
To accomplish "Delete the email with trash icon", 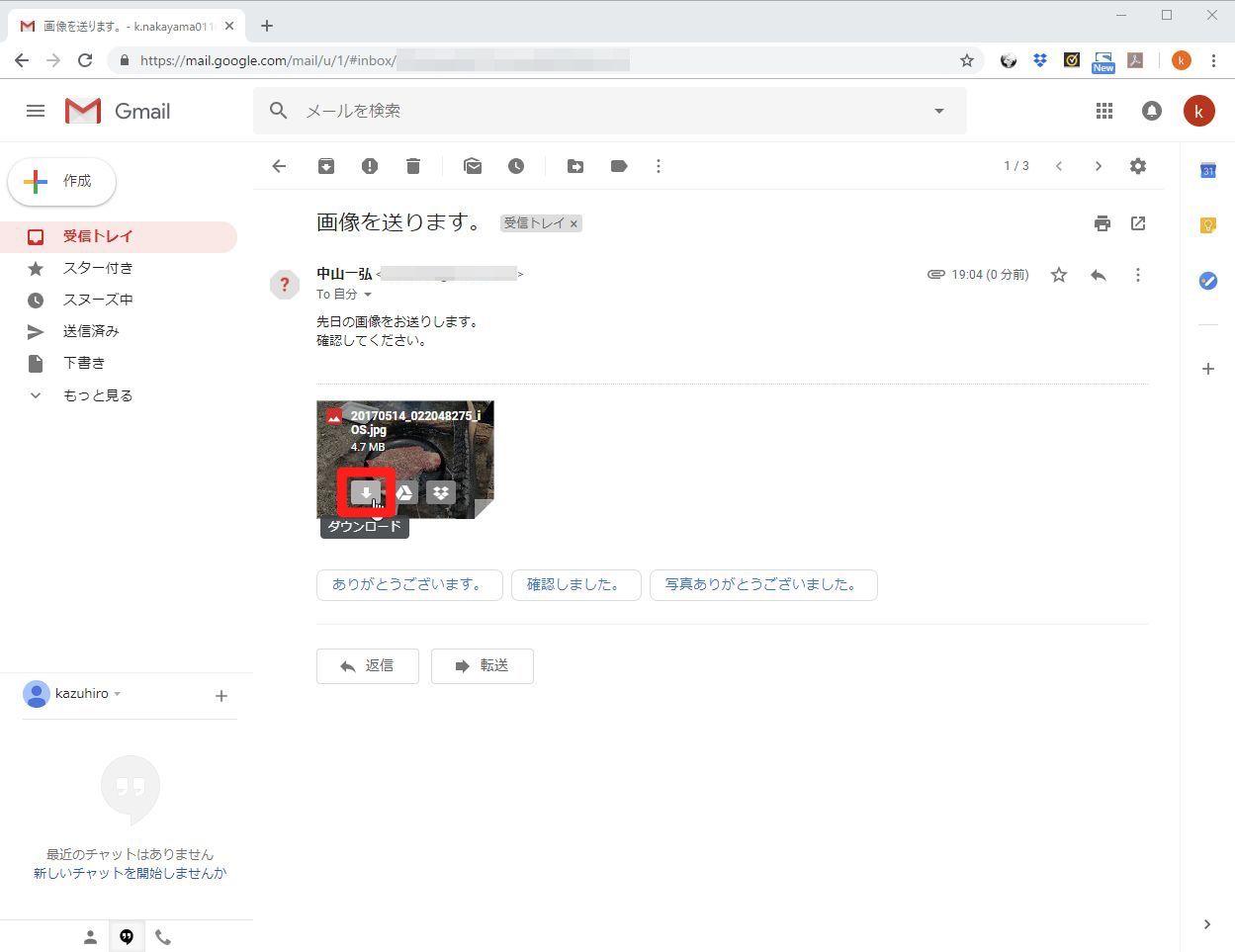I will click(x=413, y=166).
